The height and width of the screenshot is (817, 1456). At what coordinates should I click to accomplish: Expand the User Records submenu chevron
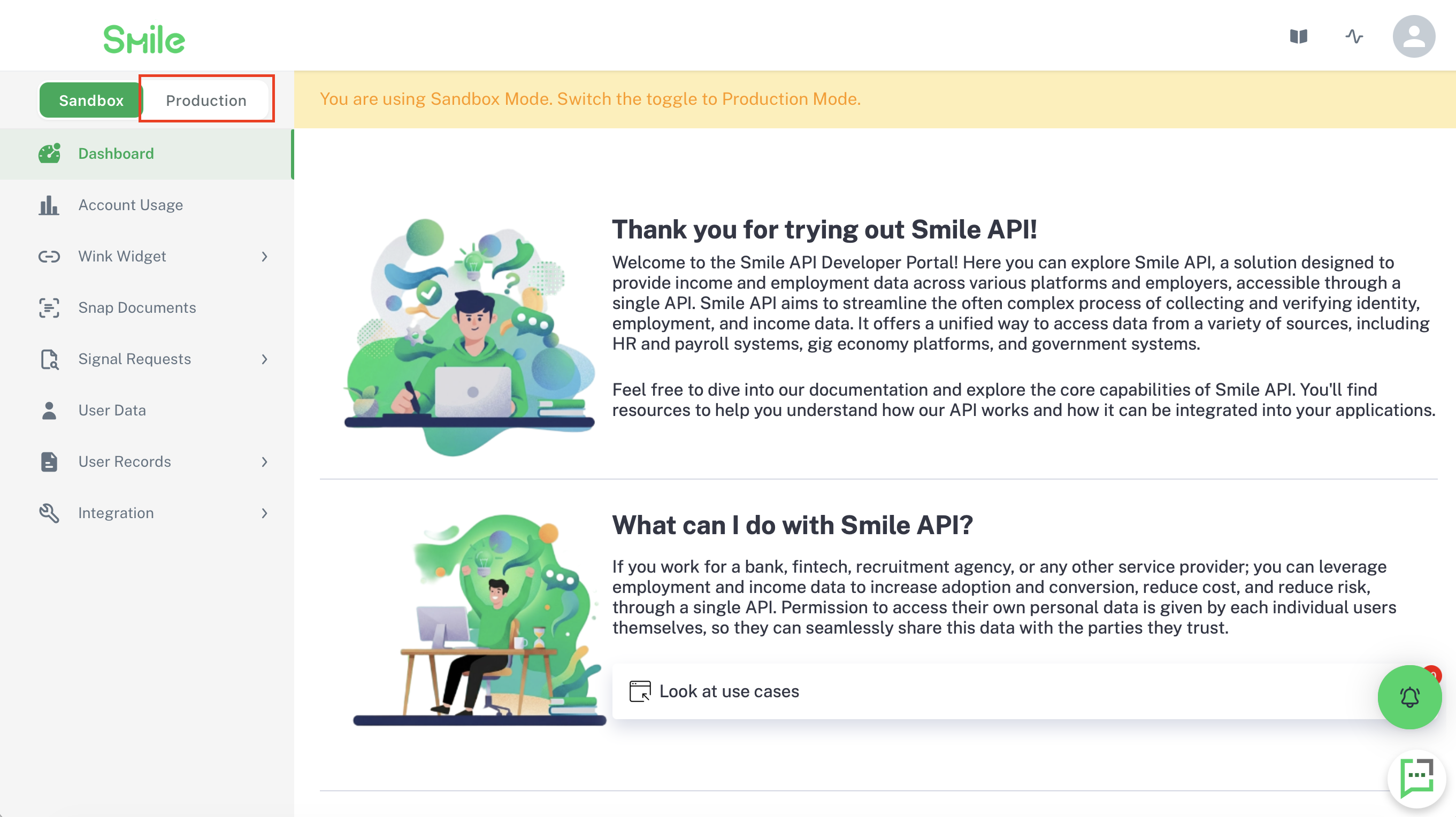(265, 461)
